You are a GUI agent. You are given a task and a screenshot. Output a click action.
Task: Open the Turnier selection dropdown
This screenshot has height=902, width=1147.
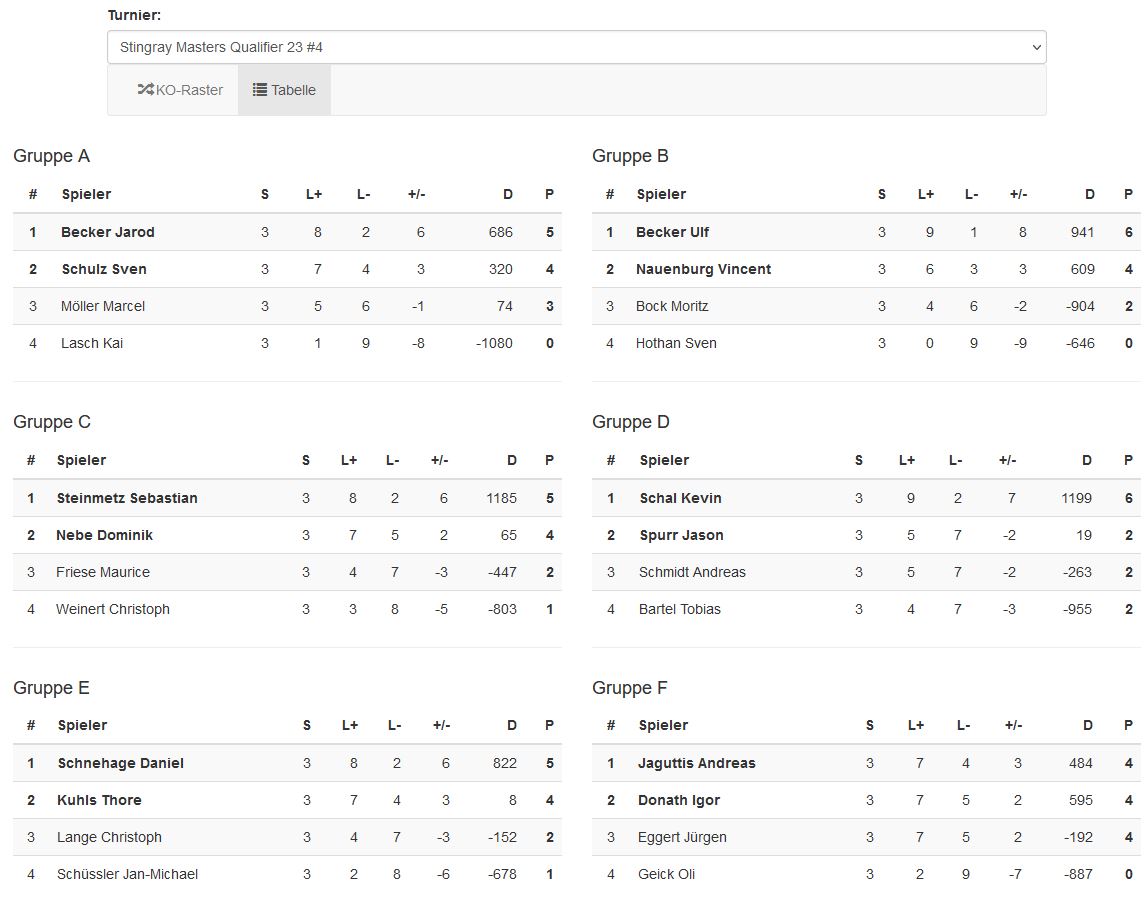tap(576, 47)
